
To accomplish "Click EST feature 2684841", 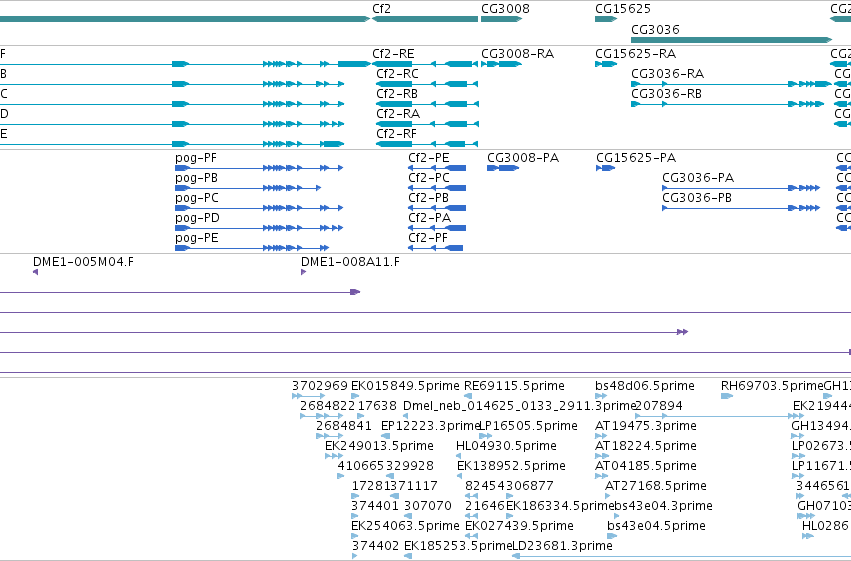I will pos(329,436).
